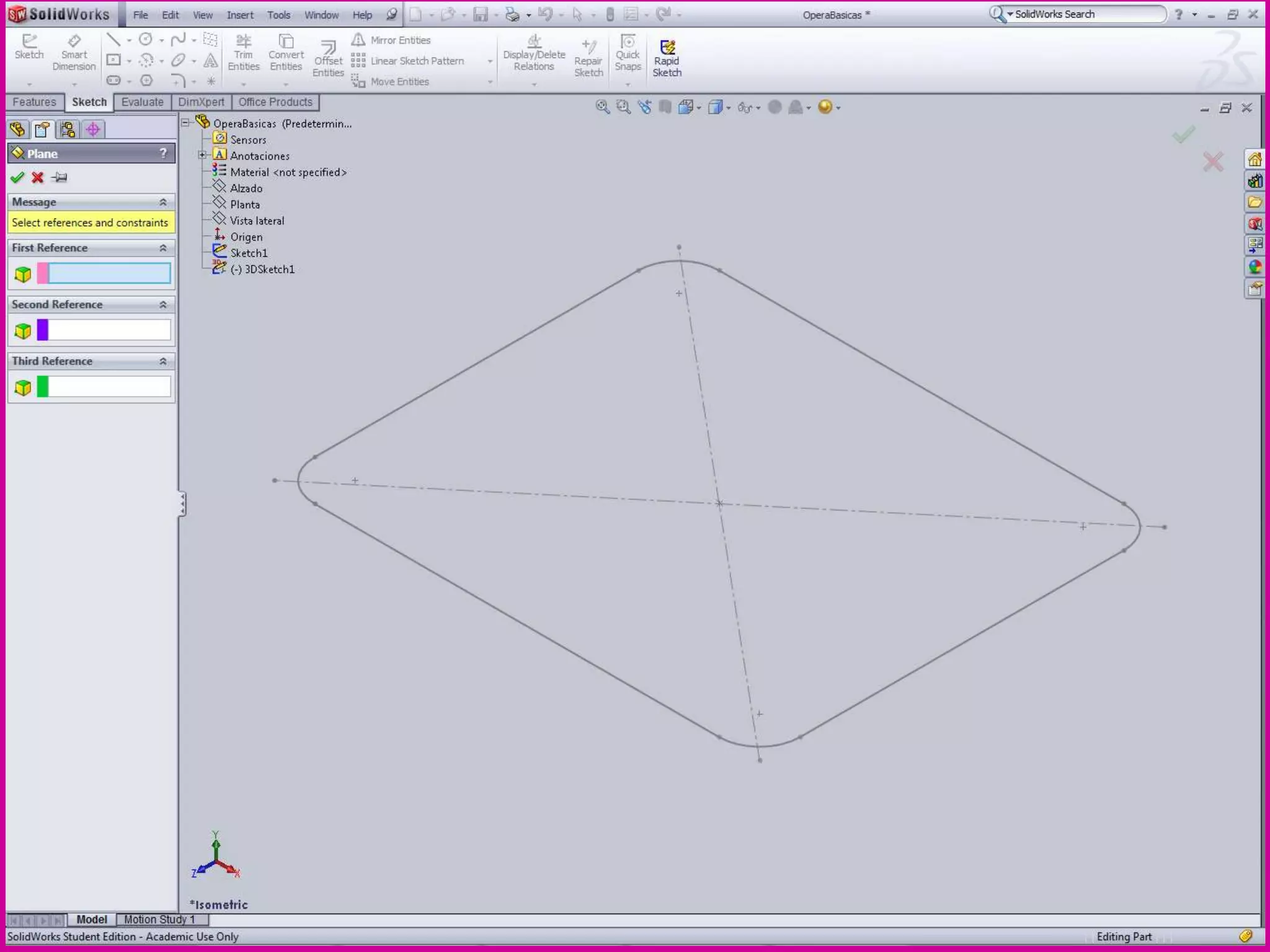Collapse the First Reference section
The width and height of the screenshot is (1270, 952).
(x=163, y=248)
